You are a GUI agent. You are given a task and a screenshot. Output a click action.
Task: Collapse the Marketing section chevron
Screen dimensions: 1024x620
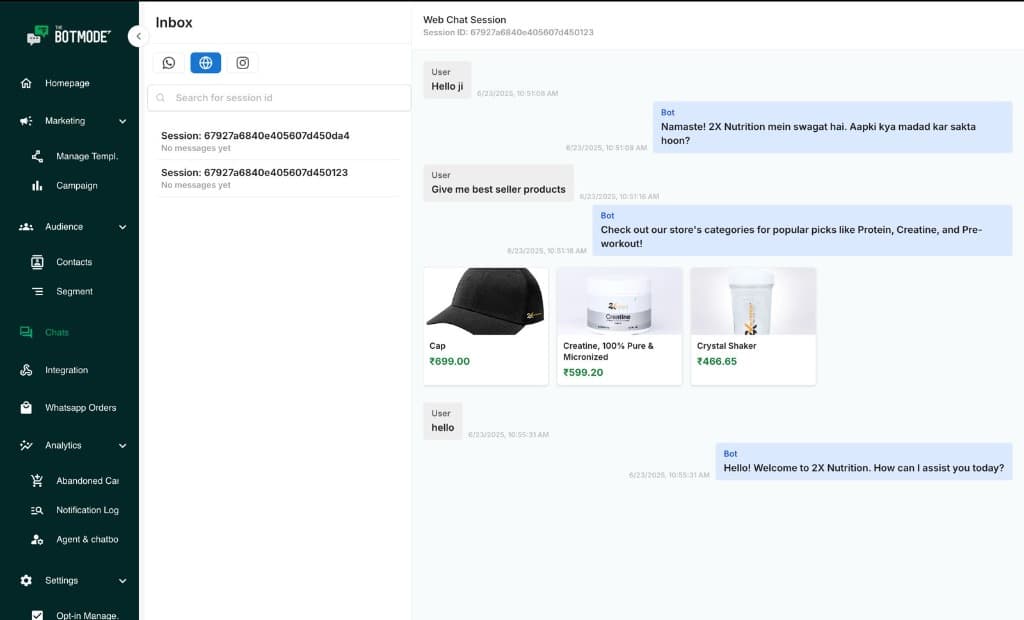[x=124, y=121]
